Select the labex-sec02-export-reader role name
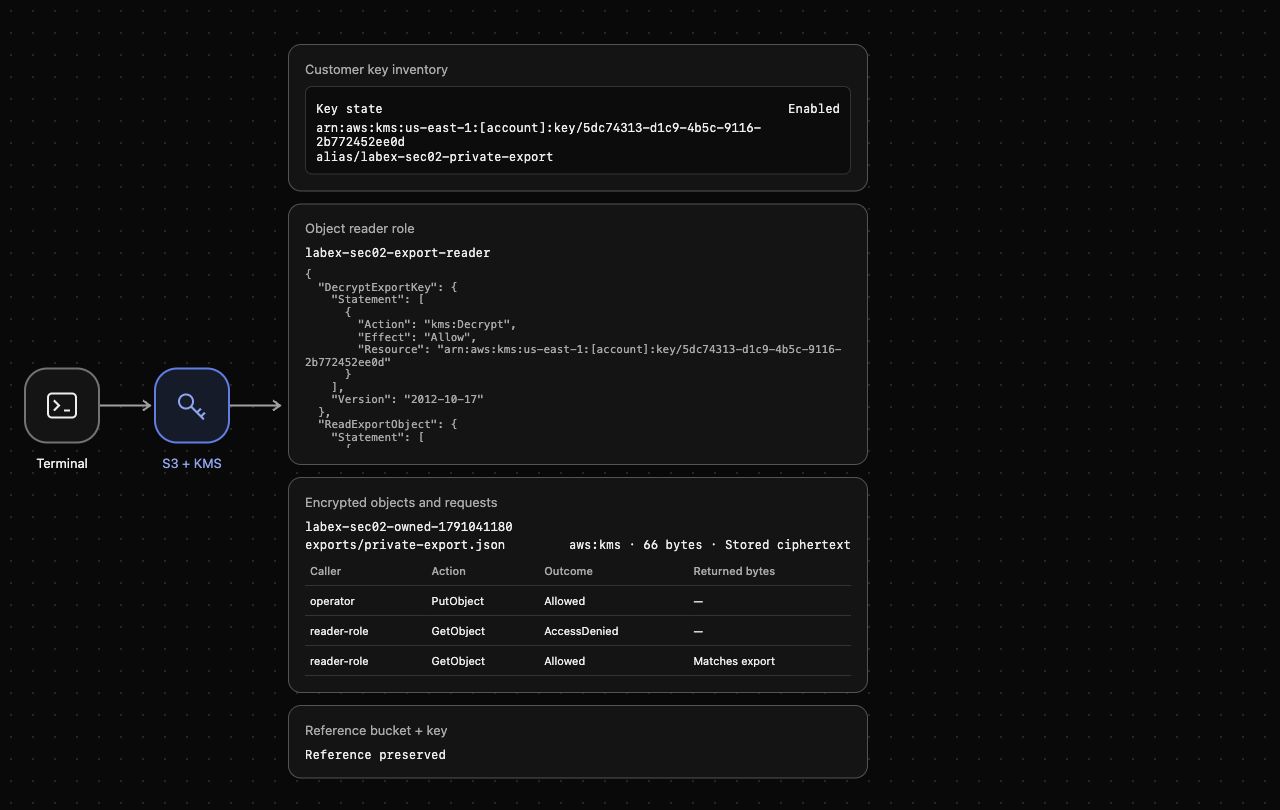This screenshot has height=810, width=1280. tap(397, 253)
